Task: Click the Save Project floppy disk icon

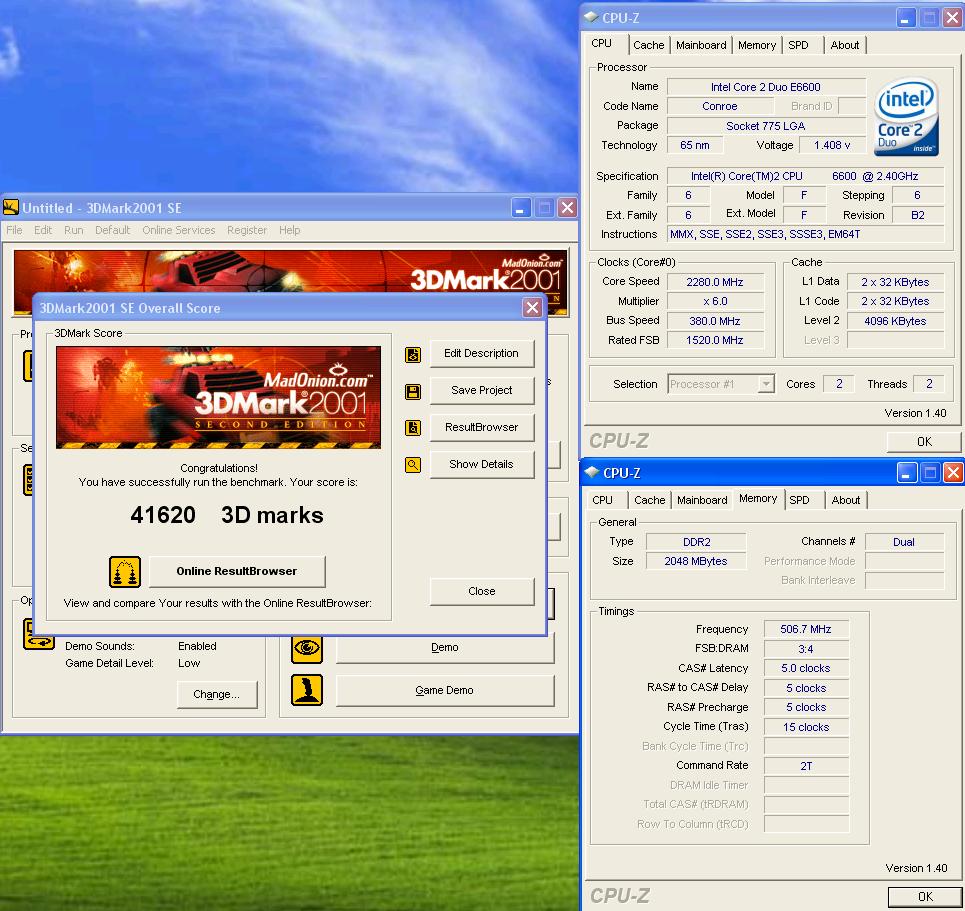Action: [x=413, y=391]
